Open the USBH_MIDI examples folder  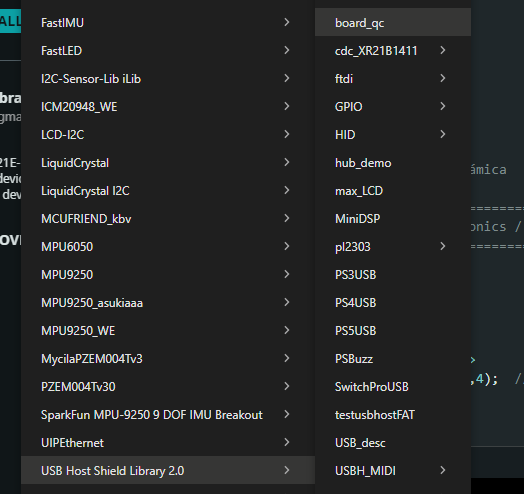(x=393, y=471)
